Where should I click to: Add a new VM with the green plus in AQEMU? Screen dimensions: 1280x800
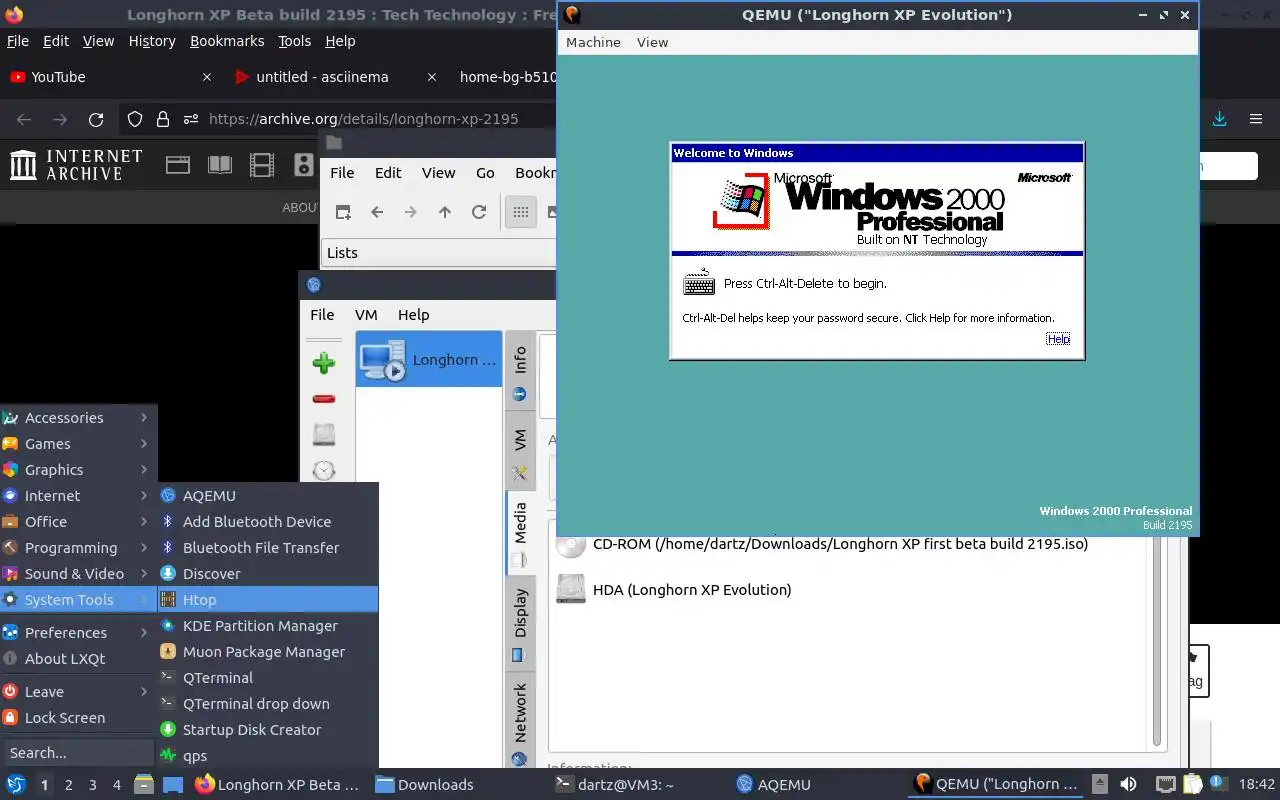(x=323, y=363)
